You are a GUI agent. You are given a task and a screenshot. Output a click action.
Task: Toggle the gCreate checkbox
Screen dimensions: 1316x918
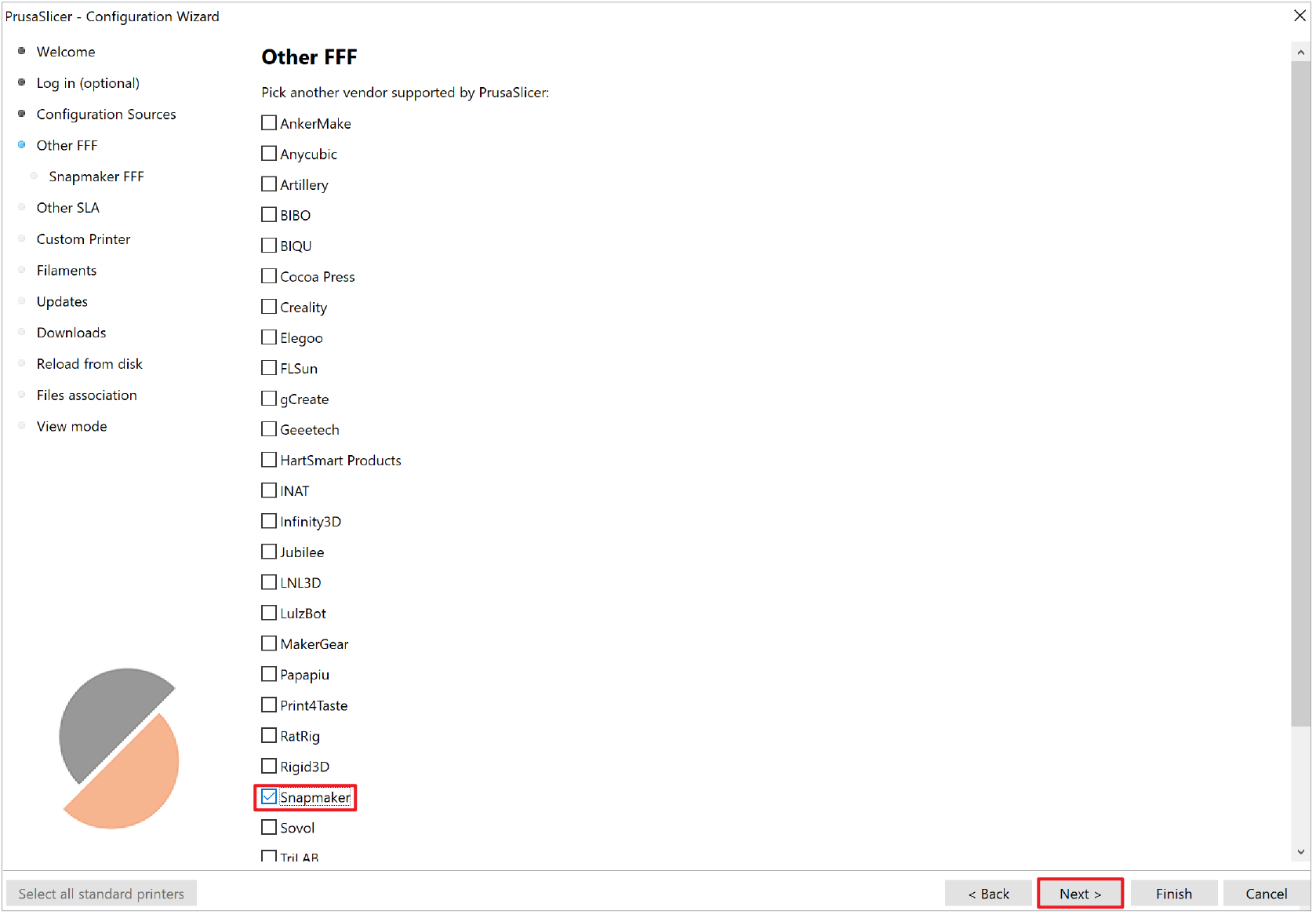269,399
